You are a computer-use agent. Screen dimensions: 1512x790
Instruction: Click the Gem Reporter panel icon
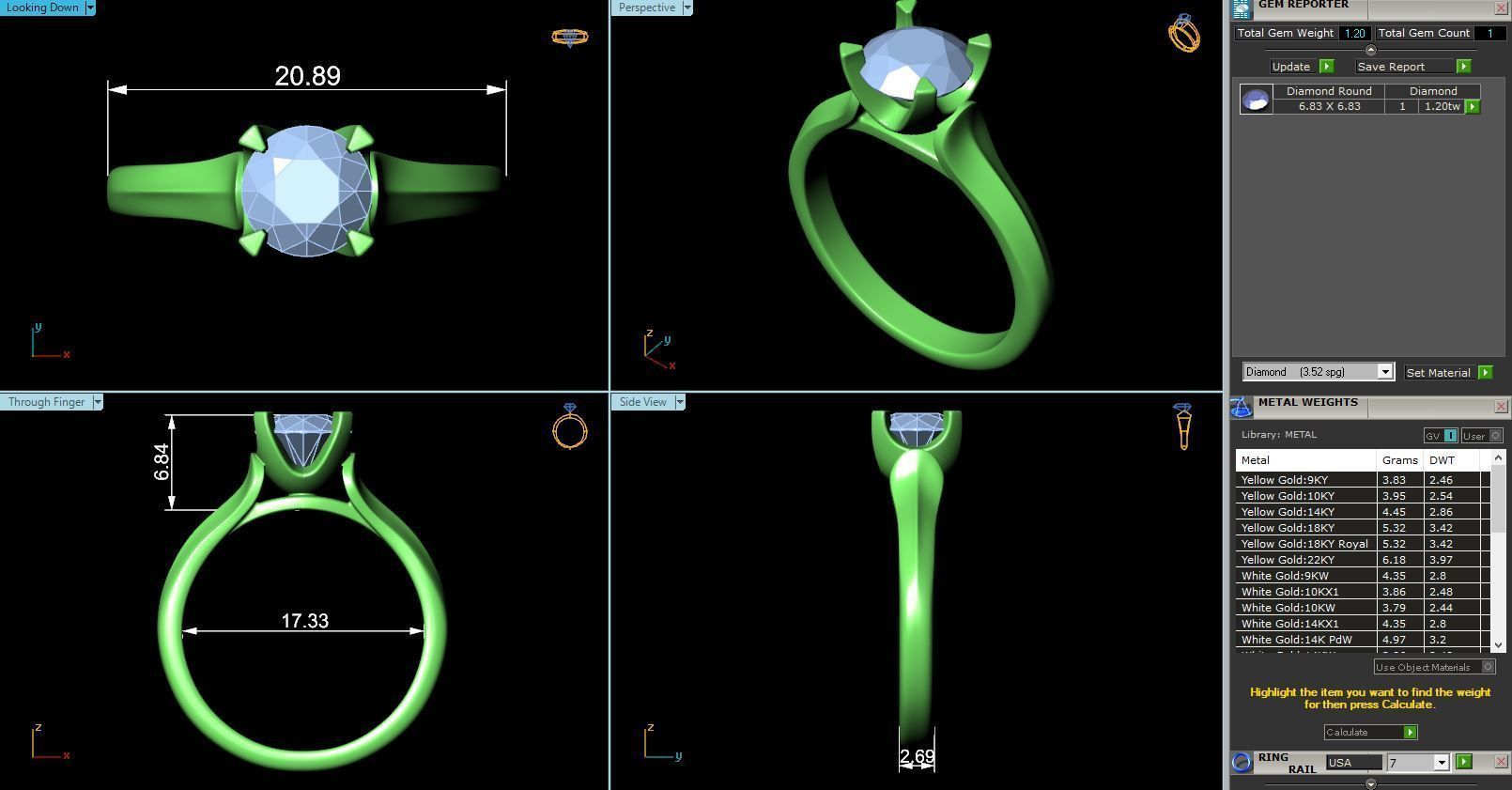1242,8
